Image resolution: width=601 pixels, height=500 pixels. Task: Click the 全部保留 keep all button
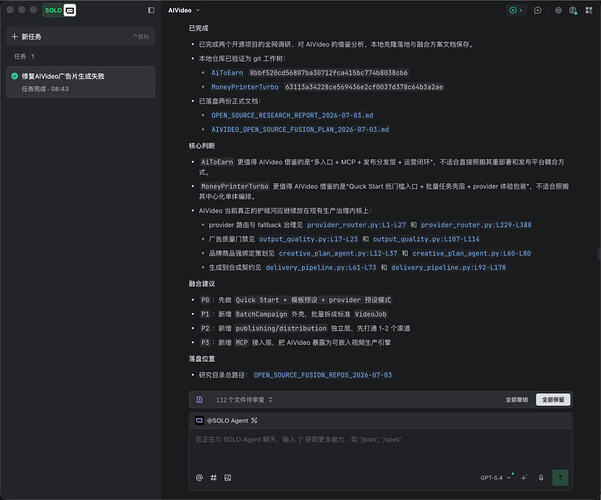tap(553, 400)
